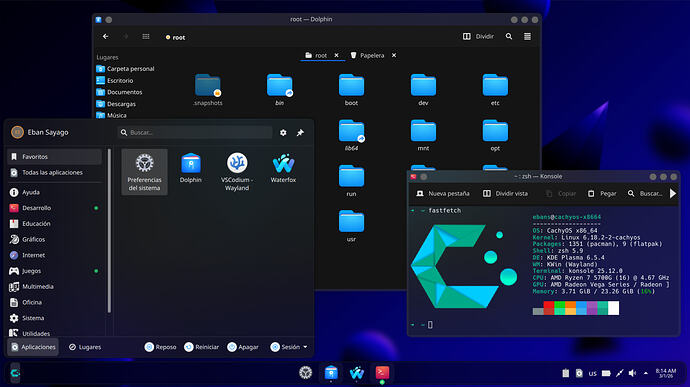This screenshot has width=690, height=387.
Task: Select the etc folder
Action: pos(495,90)
